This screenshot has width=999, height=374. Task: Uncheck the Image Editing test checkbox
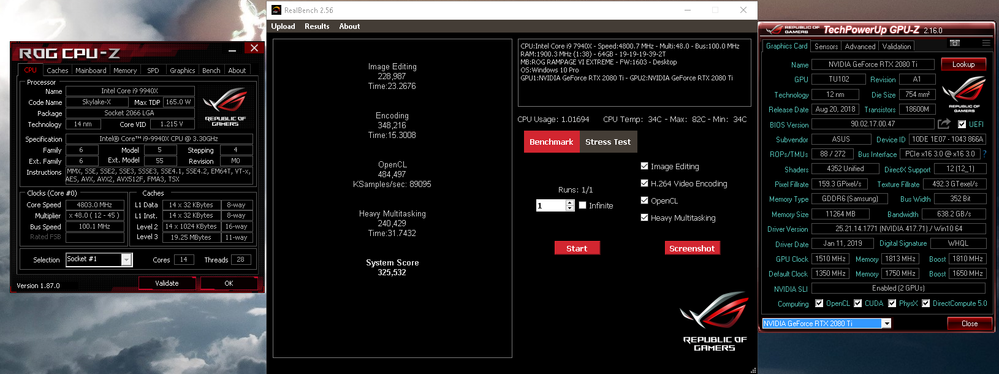click(x=644, y=166)
